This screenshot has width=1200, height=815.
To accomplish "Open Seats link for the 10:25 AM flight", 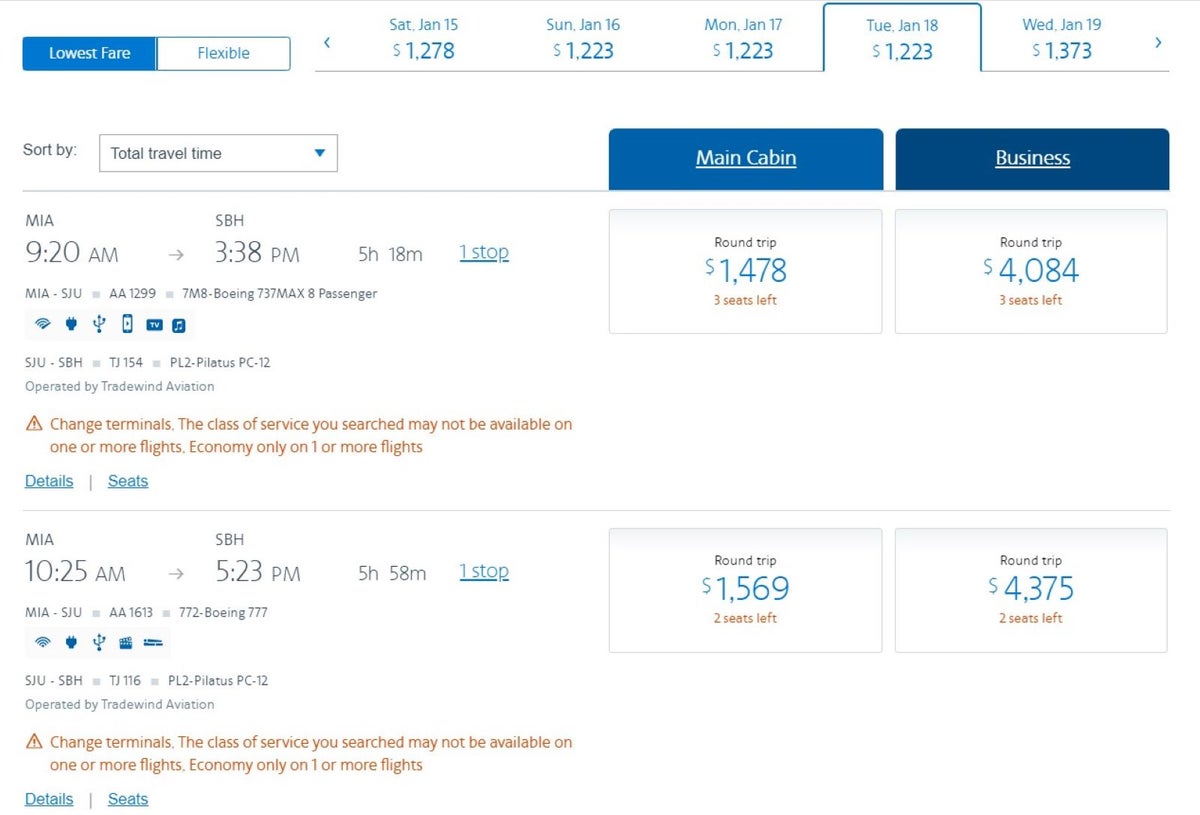I will (128, 799).
